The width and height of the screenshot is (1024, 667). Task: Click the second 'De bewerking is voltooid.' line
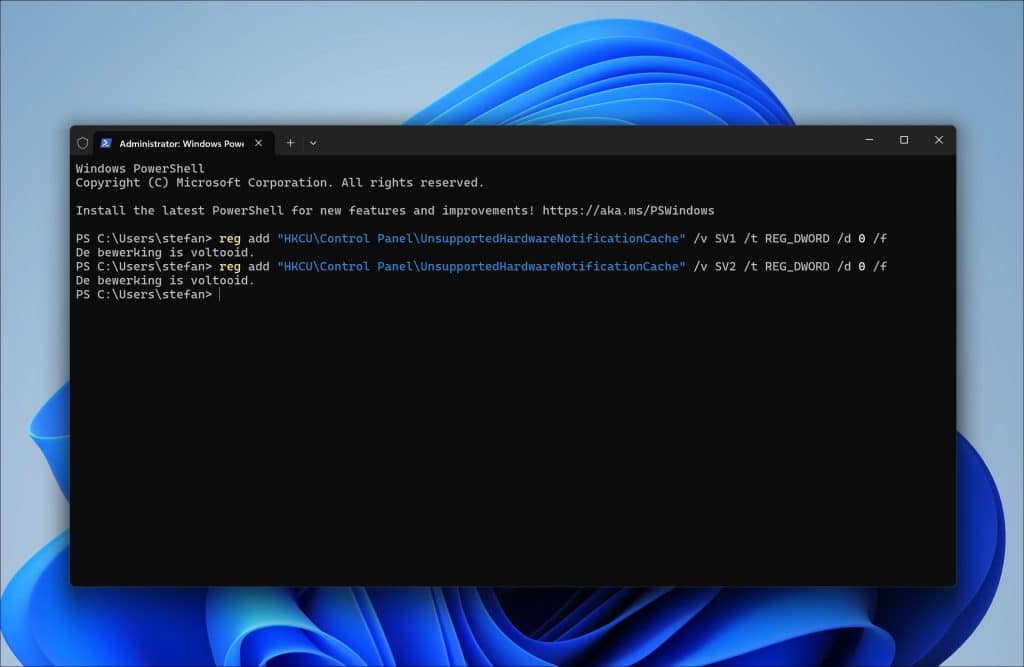pos(165,281)
